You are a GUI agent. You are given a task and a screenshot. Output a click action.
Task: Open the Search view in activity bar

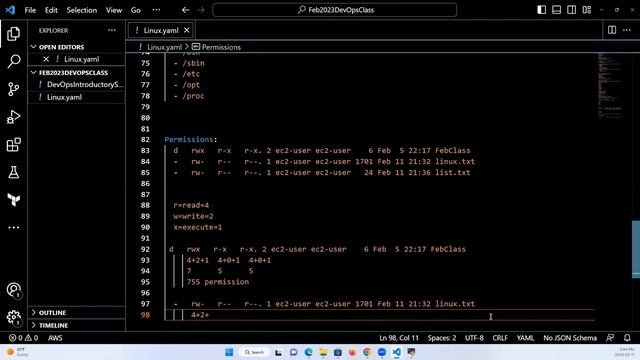click(13, 61)
